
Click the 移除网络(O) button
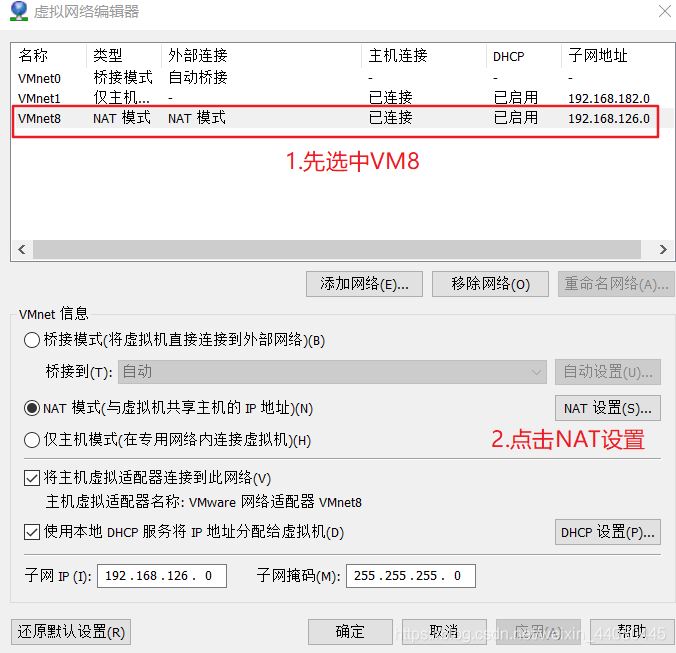click(490, 284)
